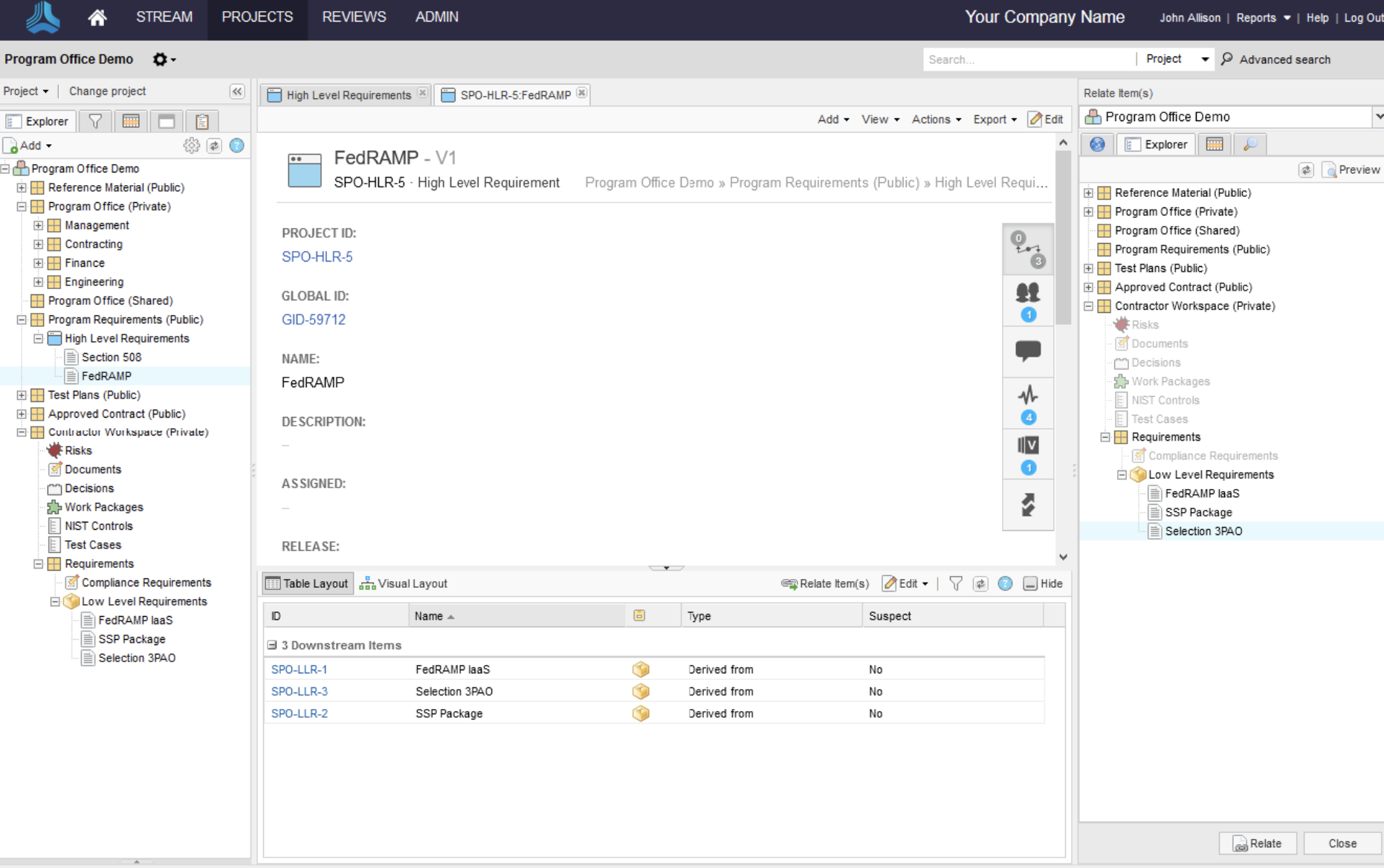Open the Actions dropdown menu
The width and height of the screenshot is (1384, 868).
point(936,120)
